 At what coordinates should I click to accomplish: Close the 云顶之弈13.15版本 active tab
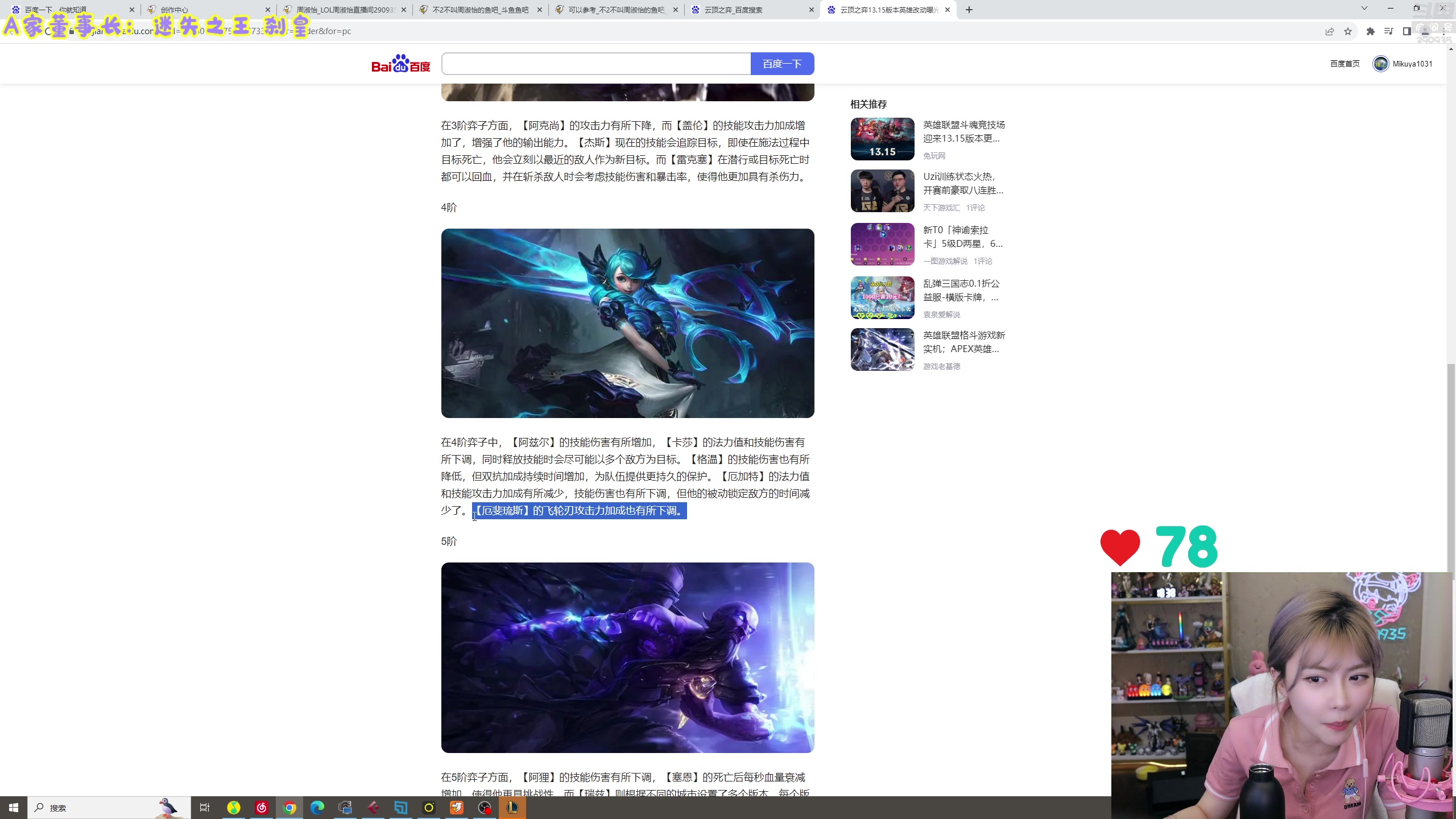[x=948, y=10]
